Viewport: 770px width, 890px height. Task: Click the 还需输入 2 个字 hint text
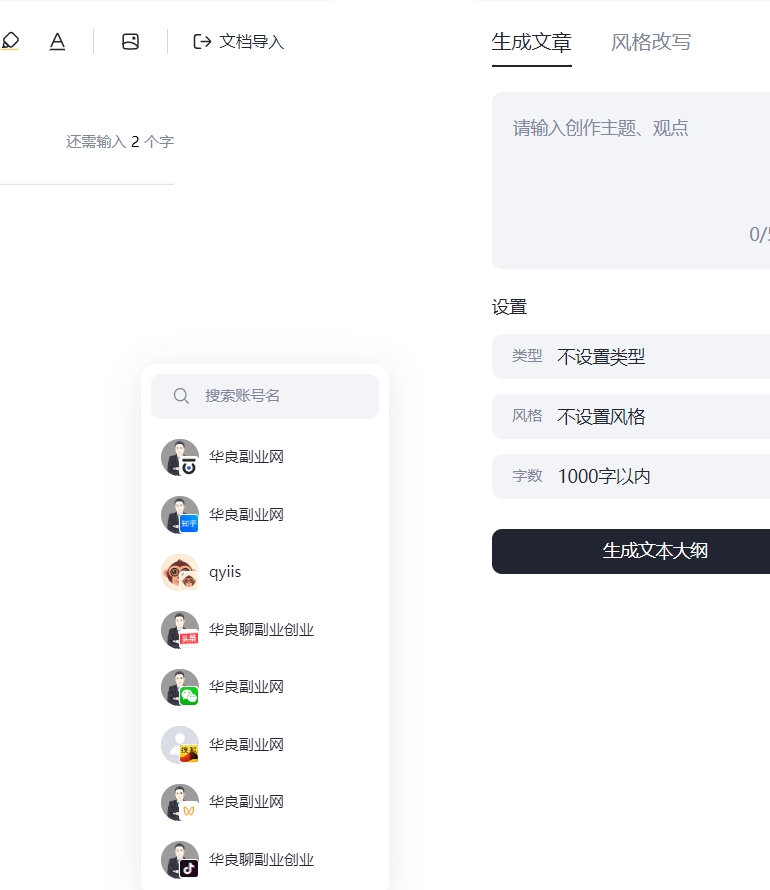(x=120, y=141)
